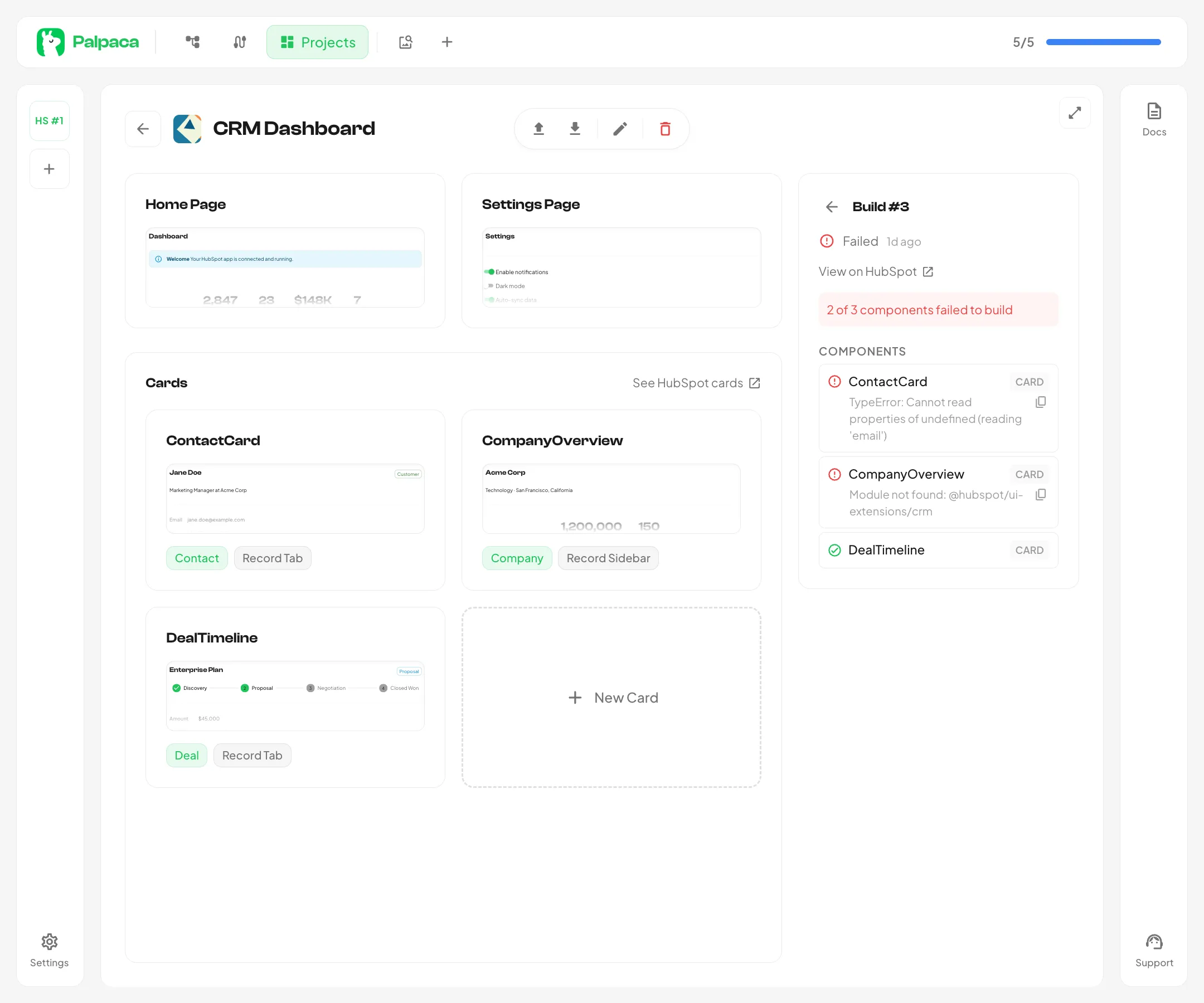This screenshot has width=1204, height=1003.
Task: Toggle Enable notifications switch in Settings preview
Action: (x=489, y=272)
